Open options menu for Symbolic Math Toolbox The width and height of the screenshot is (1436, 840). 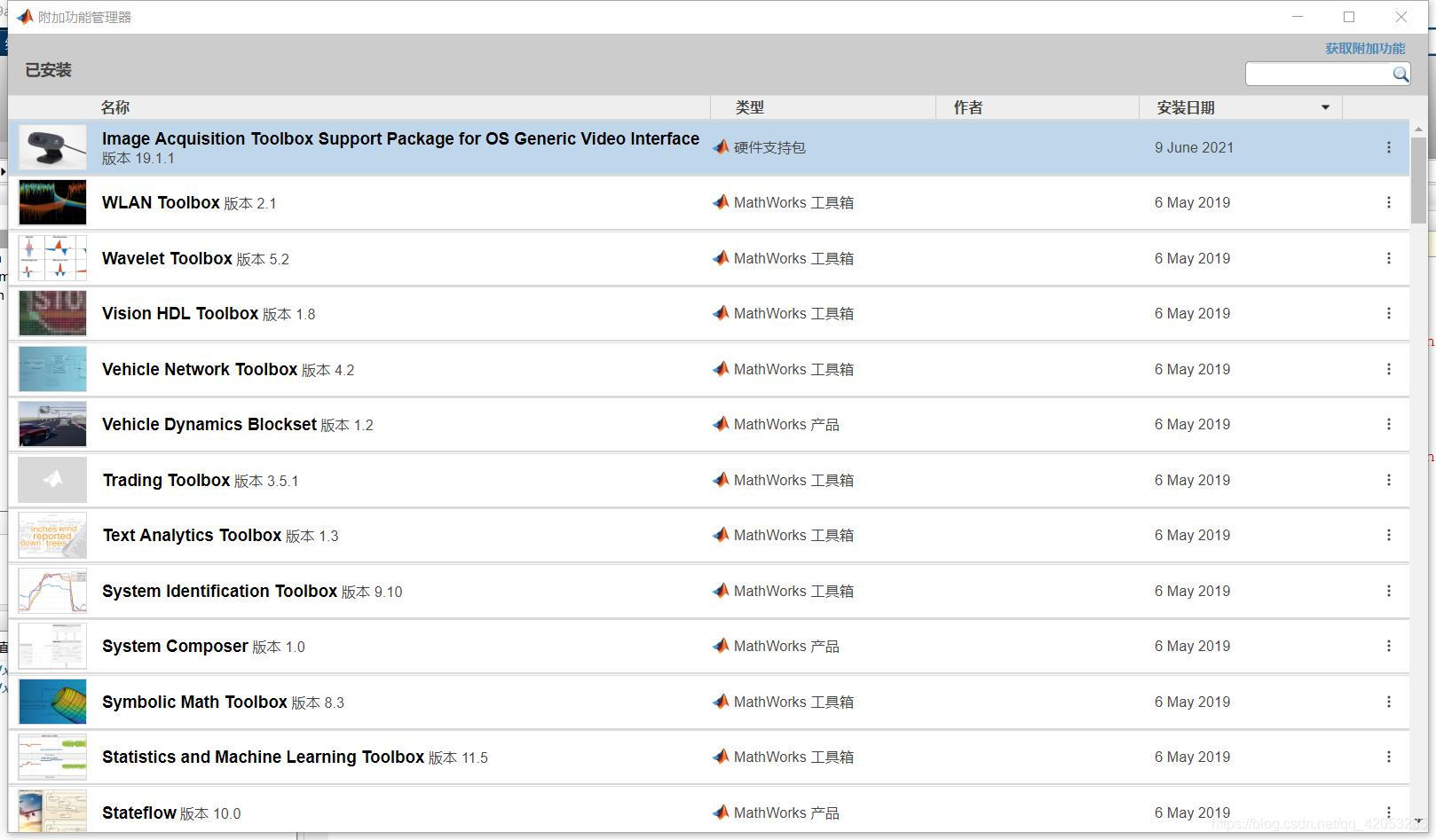[1389, 702]
